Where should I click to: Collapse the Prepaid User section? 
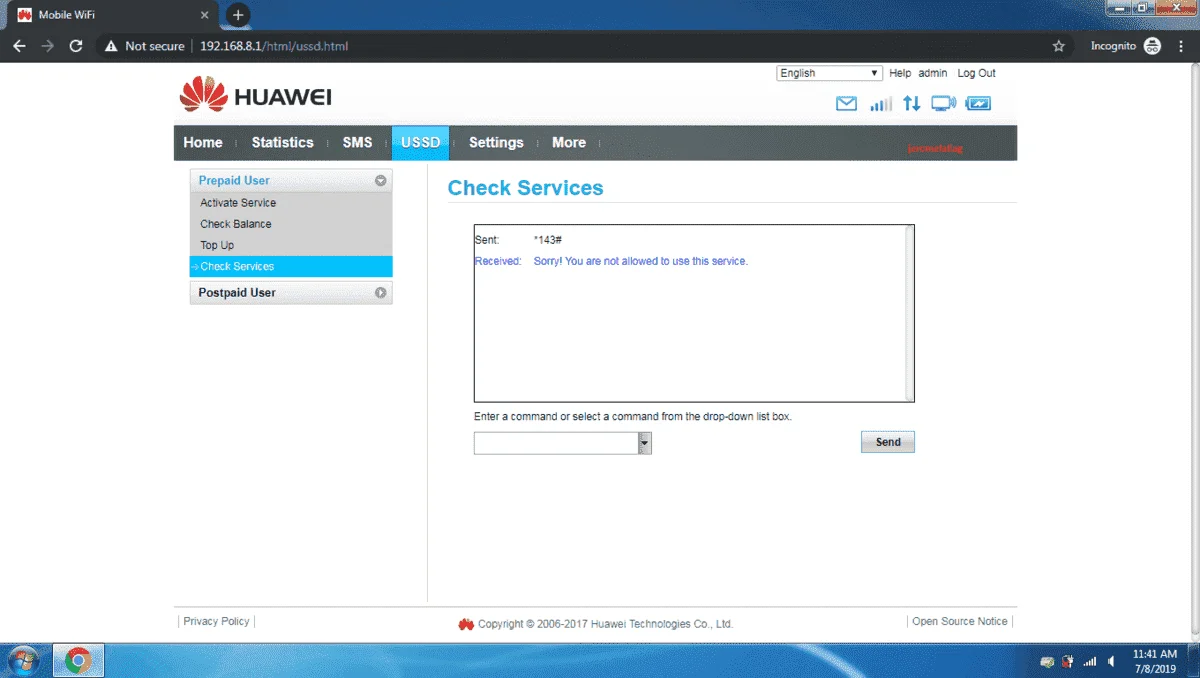(380, 181)
